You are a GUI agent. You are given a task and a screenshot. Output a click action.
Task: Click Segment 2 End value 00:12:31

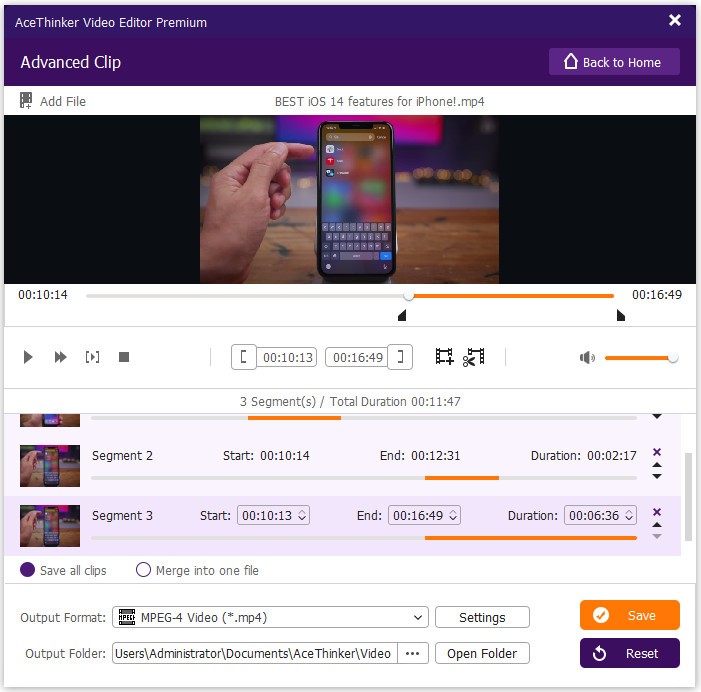[435, 456]
